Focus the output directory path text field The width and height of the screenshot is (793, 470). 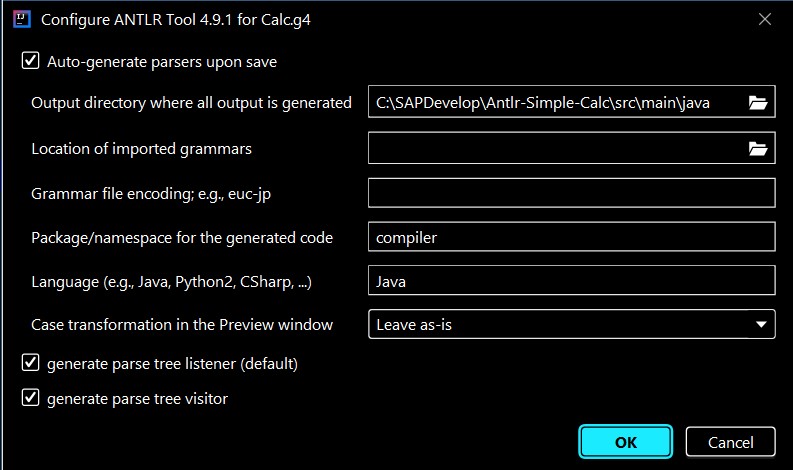click(556, 102)
